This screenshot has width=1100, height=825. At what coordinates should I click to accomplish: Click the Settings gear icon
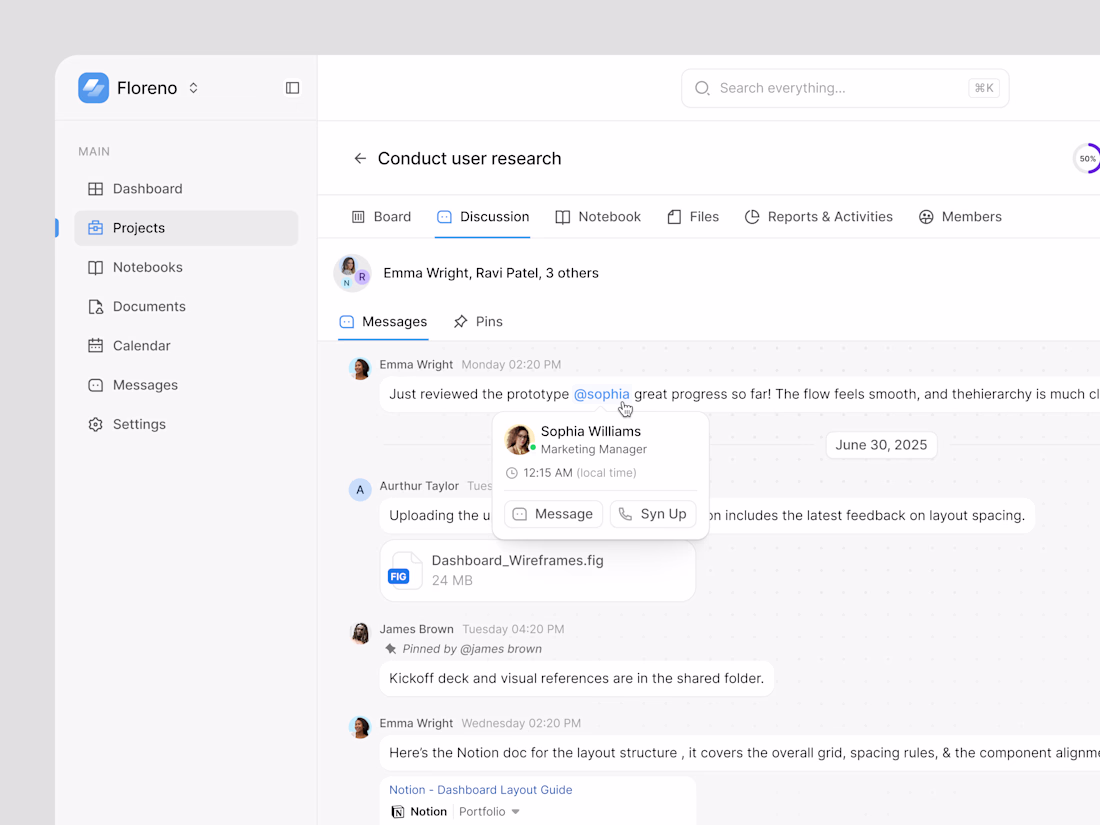tap(95, 424)
